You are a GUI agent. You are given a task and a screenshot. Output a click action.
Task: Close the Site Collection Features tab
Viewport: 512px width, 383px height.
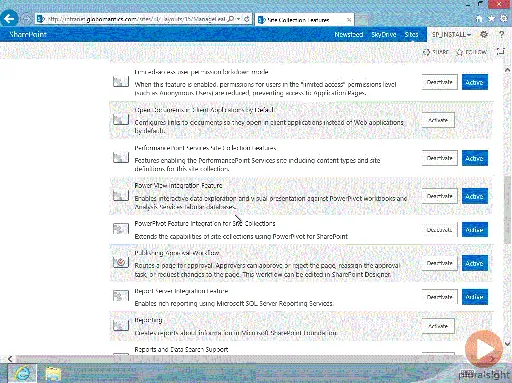(x=349, y=20)
